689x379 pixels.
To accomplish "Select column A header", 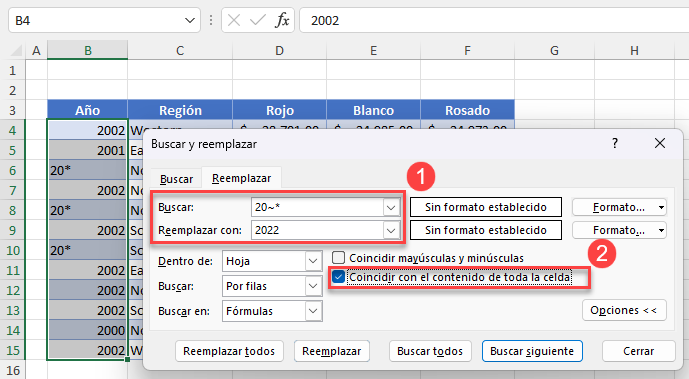I will tap(36, 51).
